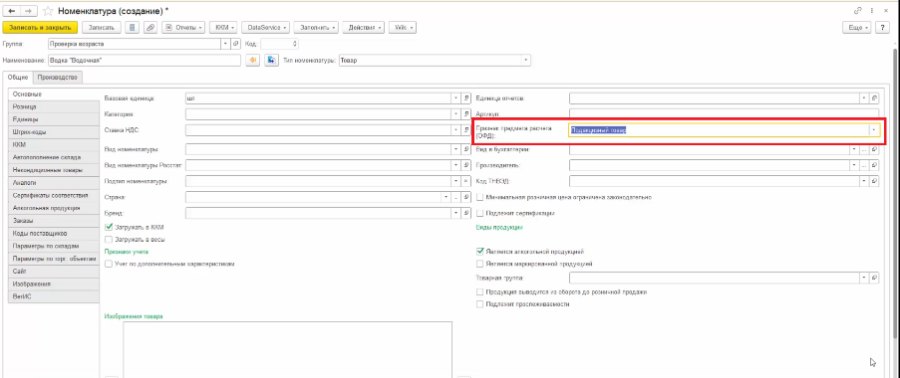
Task: Open Производитель linked item icon
Action: click(874, 165)
